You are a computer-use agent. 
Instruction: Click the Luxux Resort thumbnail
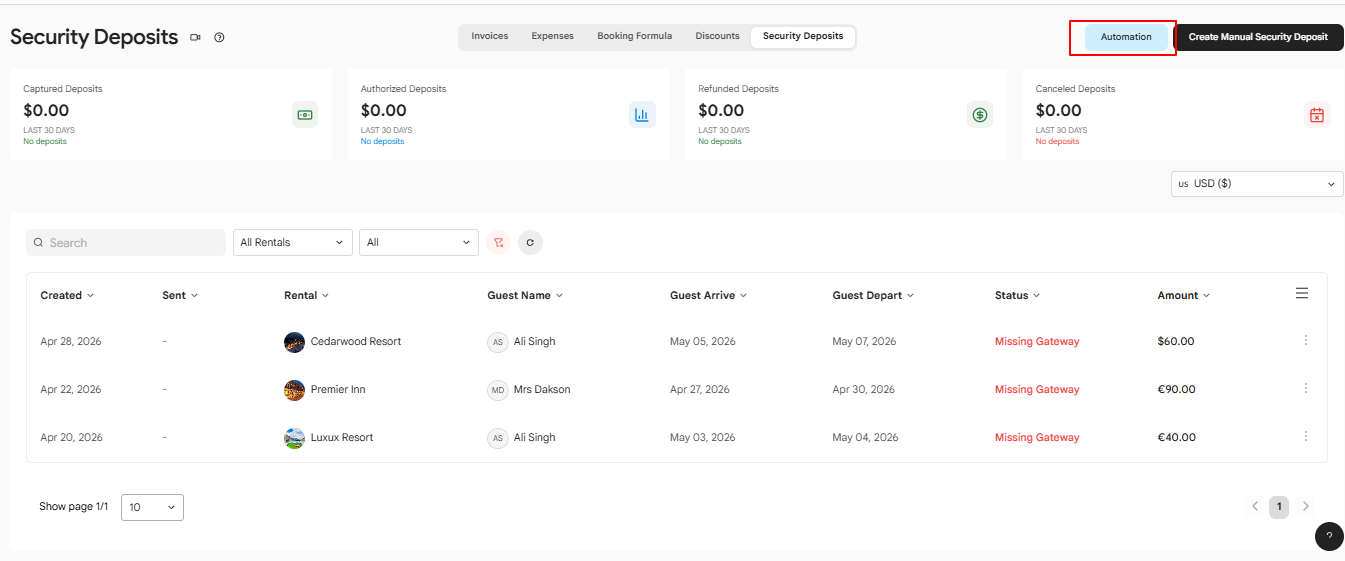pyautogui.click(x=294, y=438)
